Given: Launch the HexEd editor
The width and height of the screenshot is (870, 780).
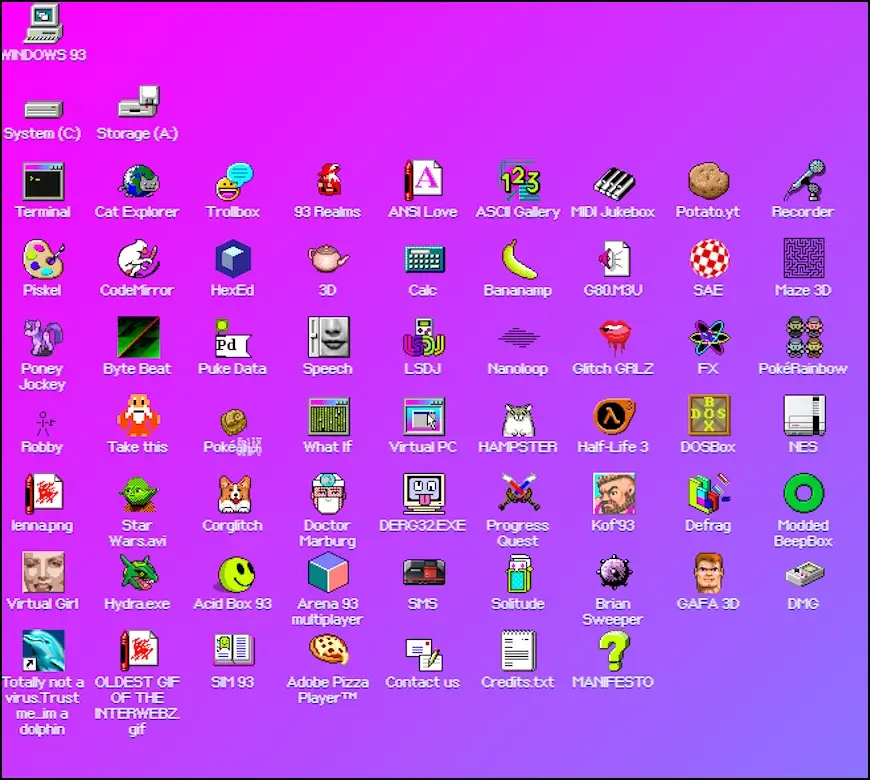Looking at the screenshot, I should point(232,263).
